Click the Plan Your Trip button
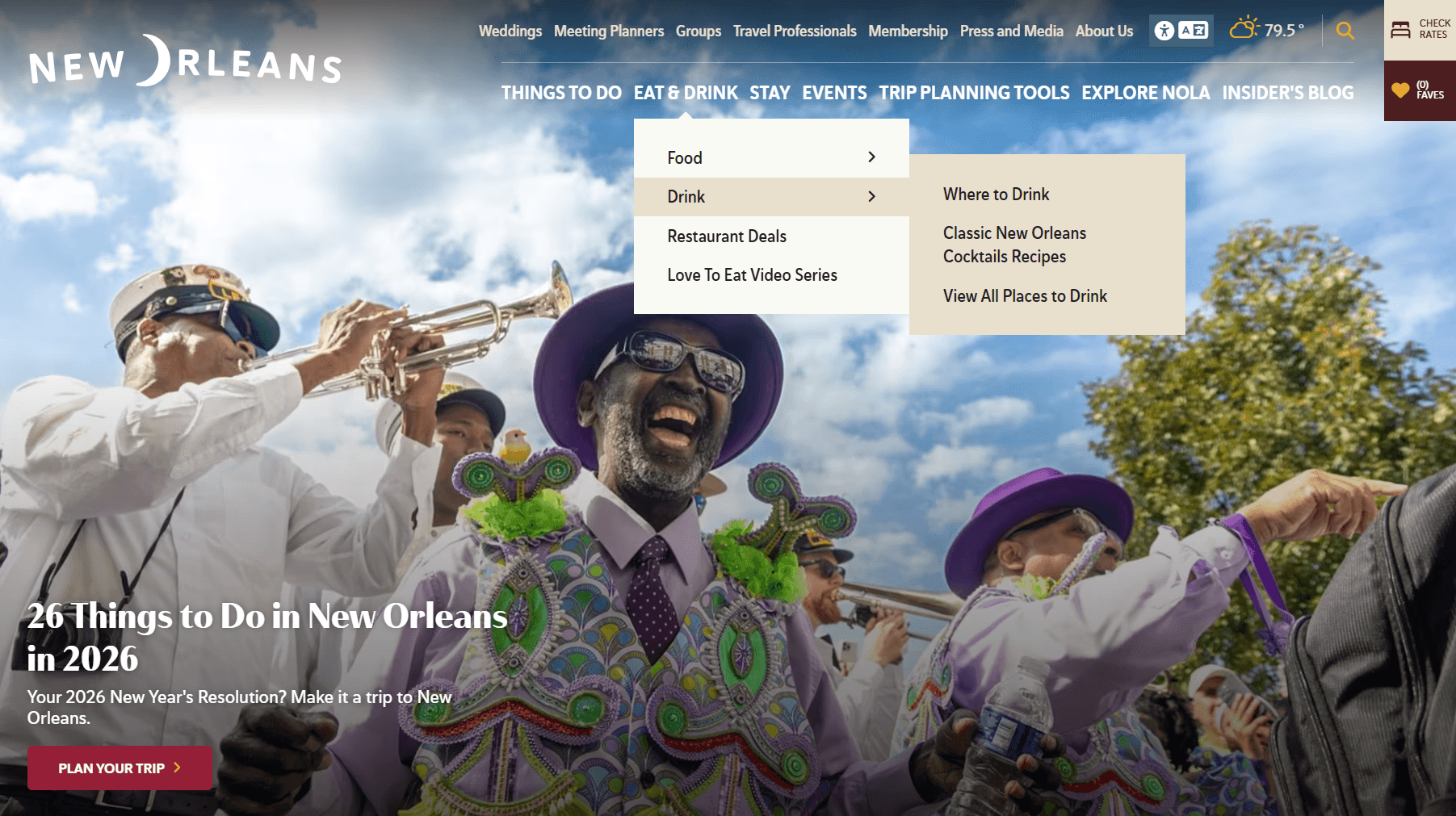The width and height of the screenshot is (1456, 816). coord(120,768)
